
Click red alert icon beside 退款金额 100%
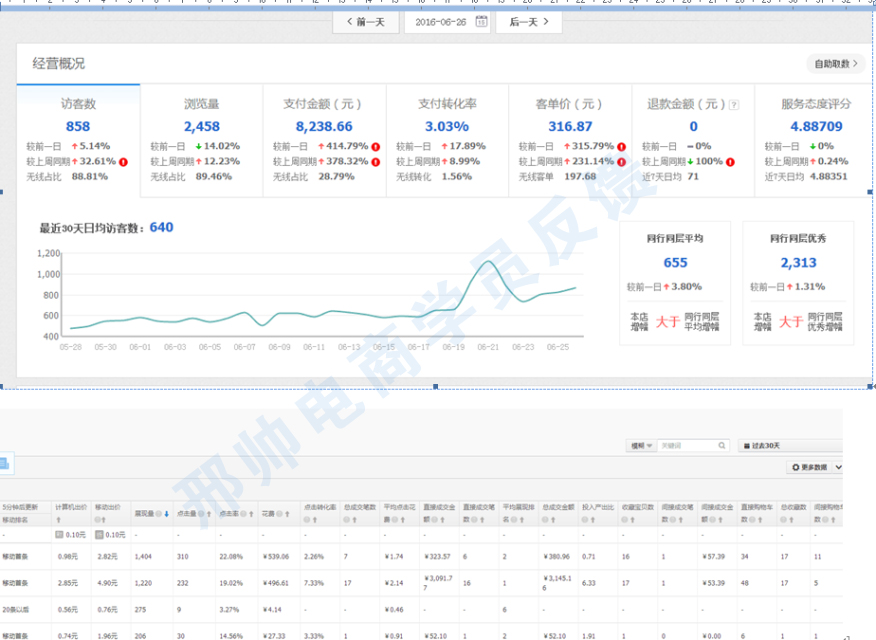coord(731,161)
